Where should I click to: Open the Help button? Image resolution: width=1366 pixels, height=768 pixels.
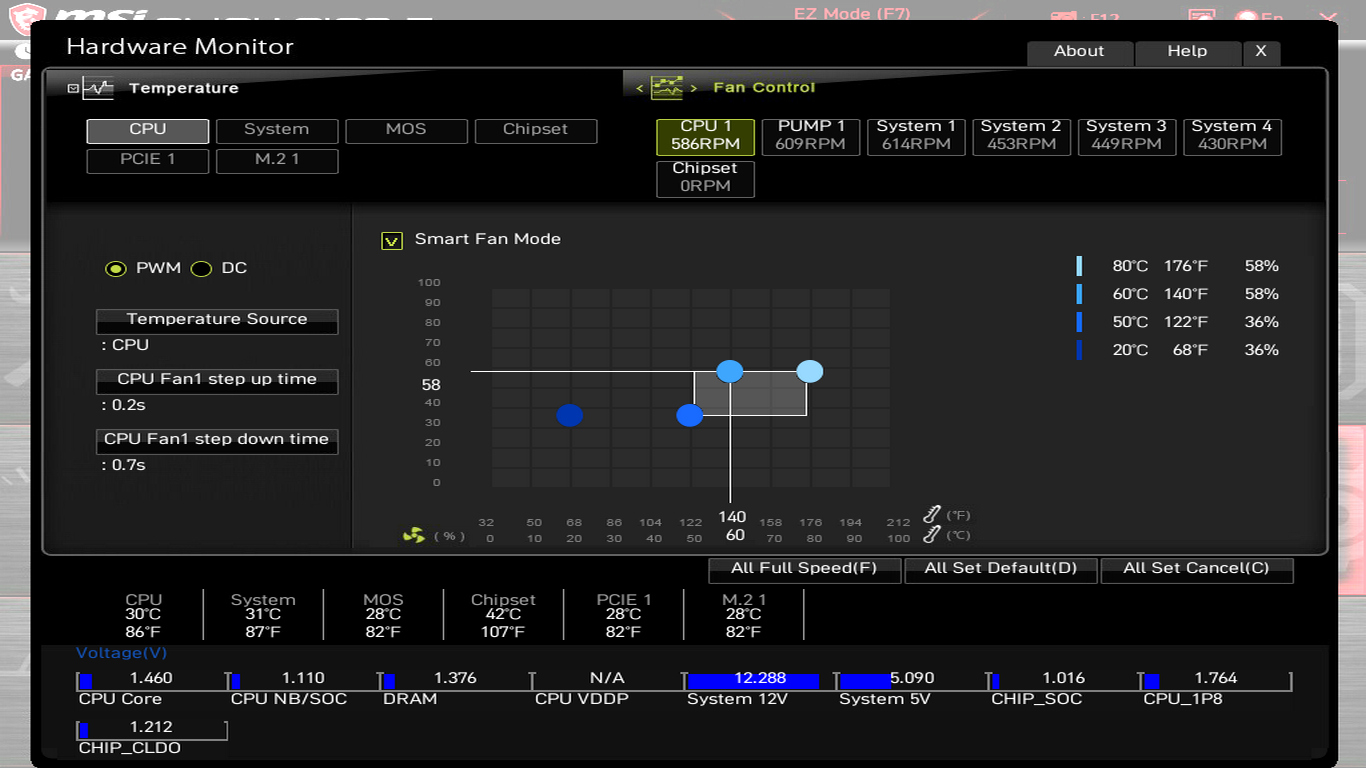[x=1188, y=53]
